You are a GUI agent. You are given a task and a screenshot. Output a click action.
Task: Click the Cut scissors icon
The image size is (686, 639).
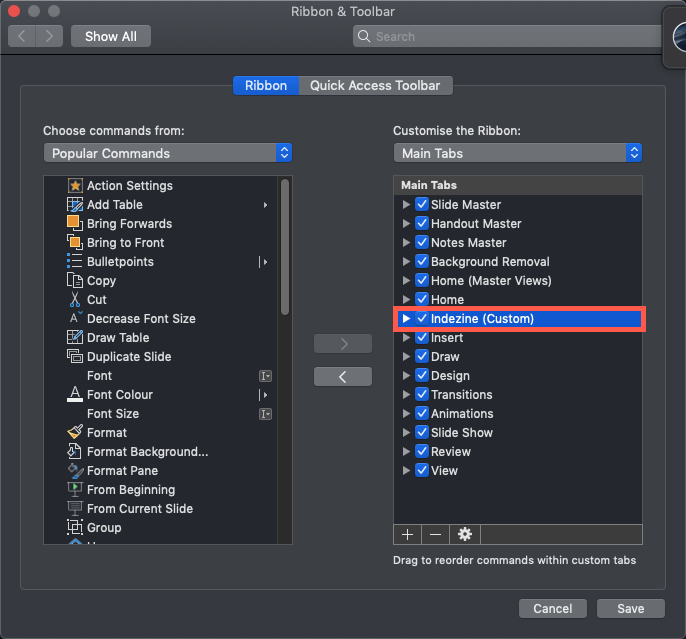point(75,300)
